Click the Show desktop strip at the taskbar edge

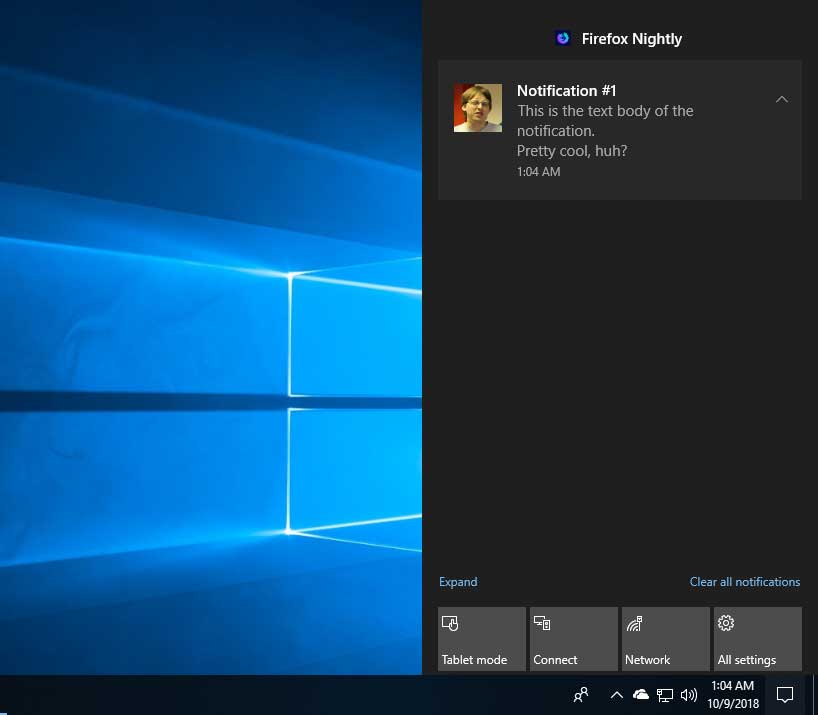[814, 694]
